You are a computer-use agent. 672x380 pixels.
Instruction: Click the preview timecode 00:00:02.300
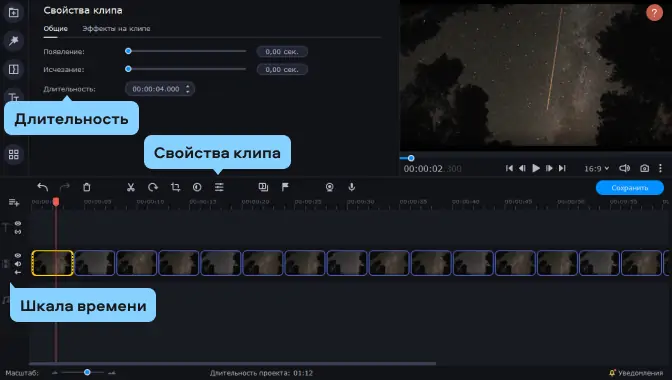pyautogui.click(x=432, y=169)
